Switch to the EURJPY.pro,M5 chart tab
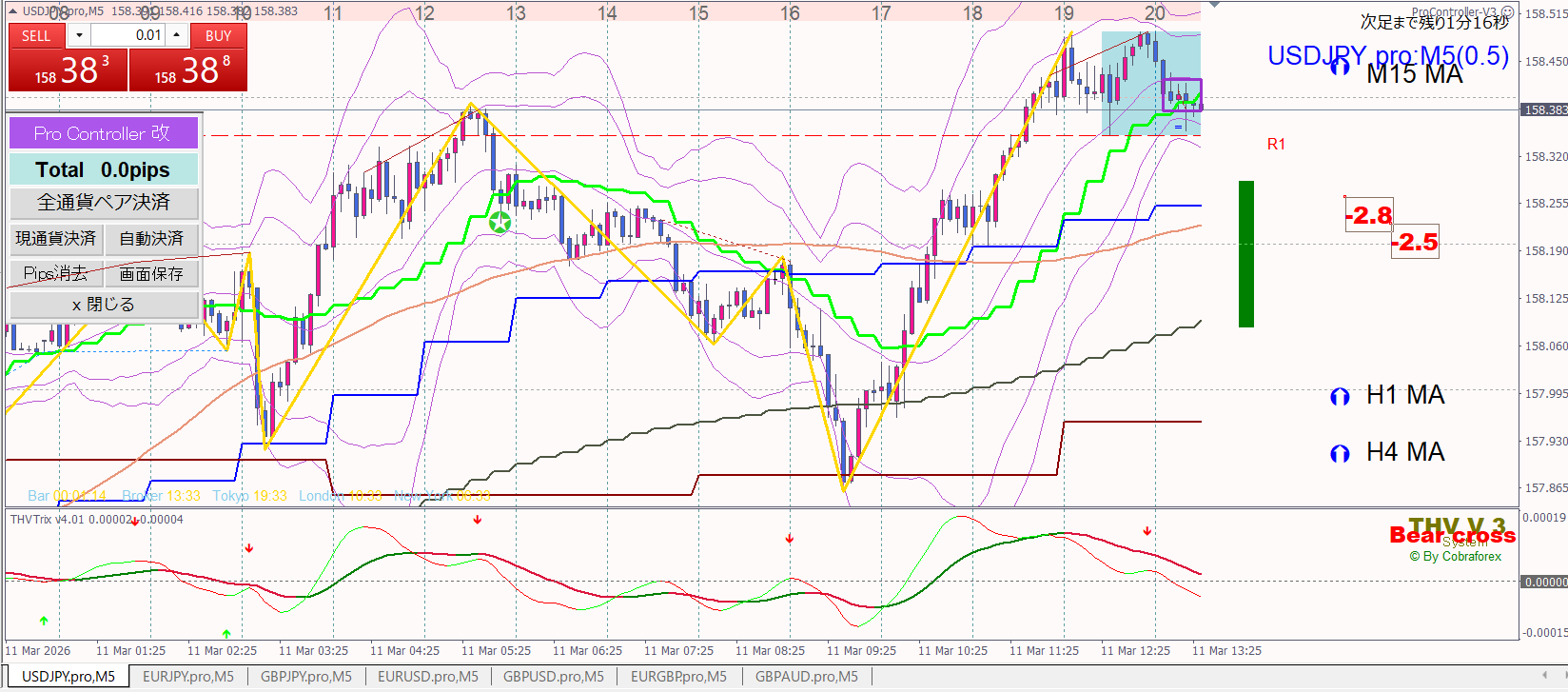1568x692 pixels. point(187,677)
